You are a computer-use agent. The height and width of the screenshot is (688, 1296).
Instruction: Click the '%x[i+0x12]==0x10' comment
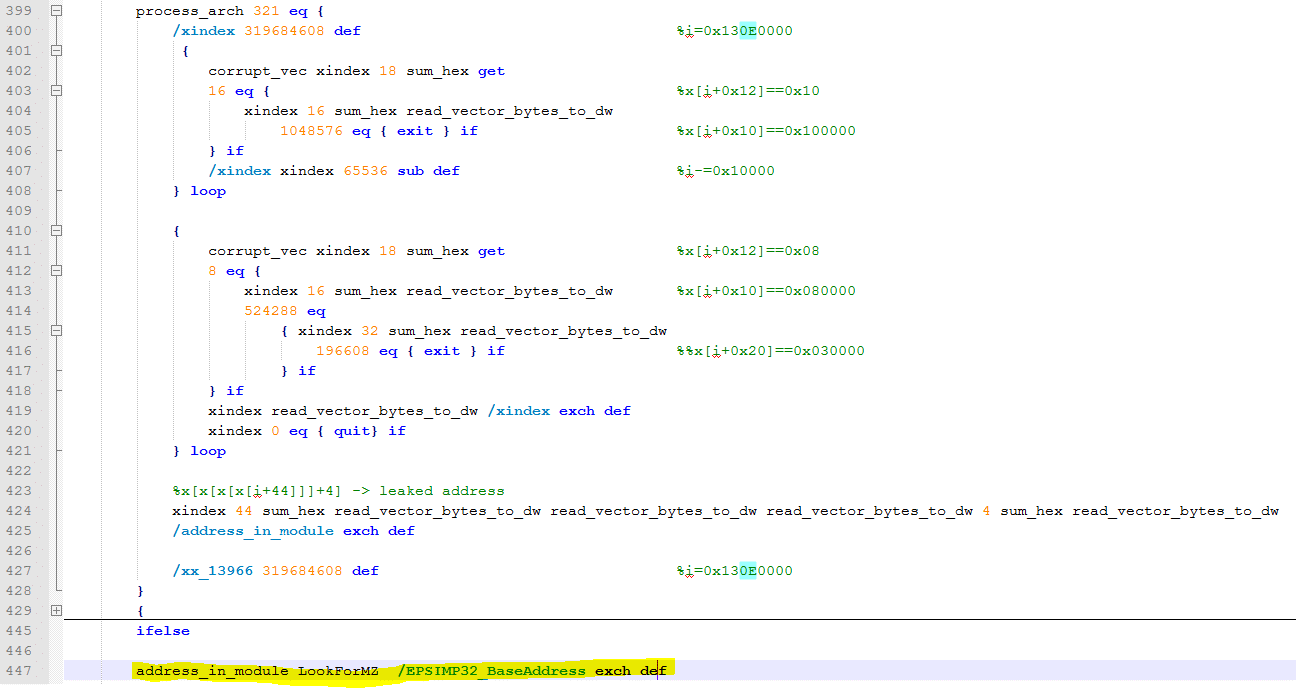(x=748, y=91)
